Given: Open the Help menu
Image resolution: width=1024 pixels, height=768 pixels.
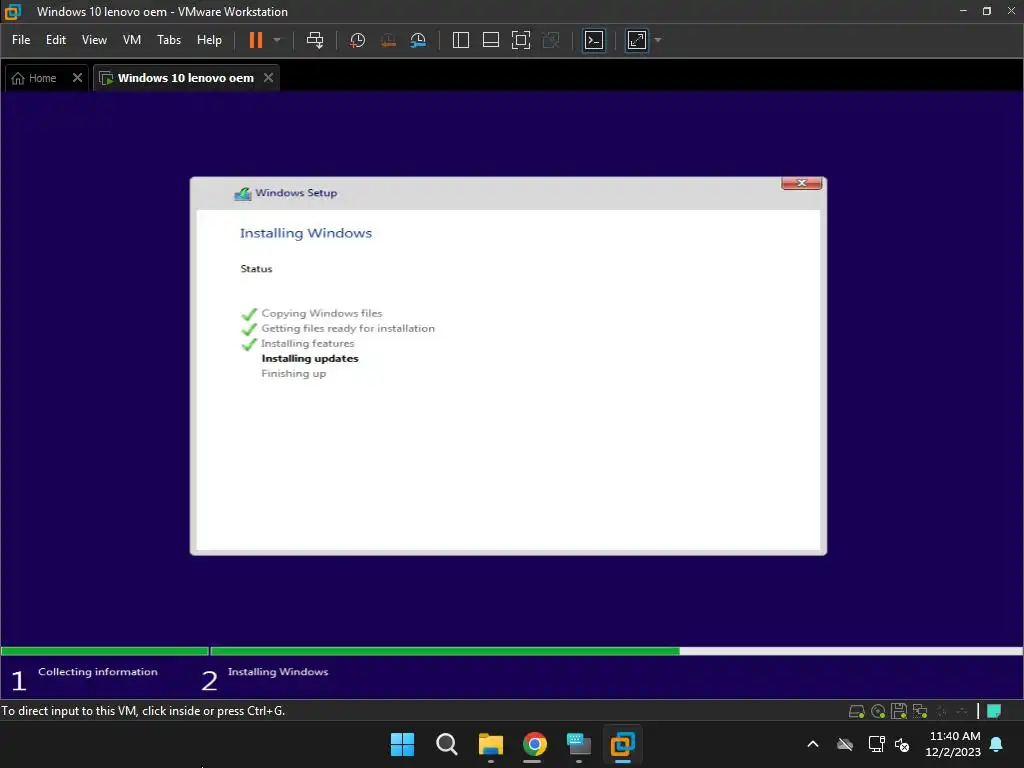Looking at the screenshot, I should (x=209, y=40).
